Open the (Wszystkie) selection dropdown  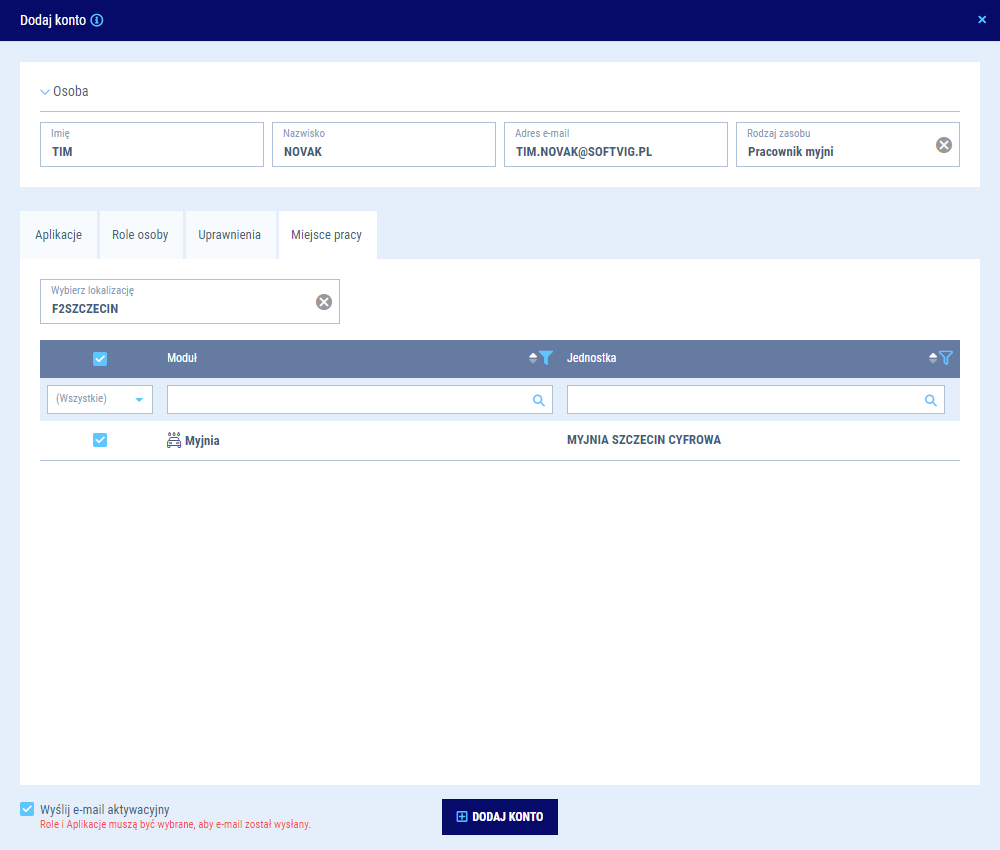click(x=100, y=399)
